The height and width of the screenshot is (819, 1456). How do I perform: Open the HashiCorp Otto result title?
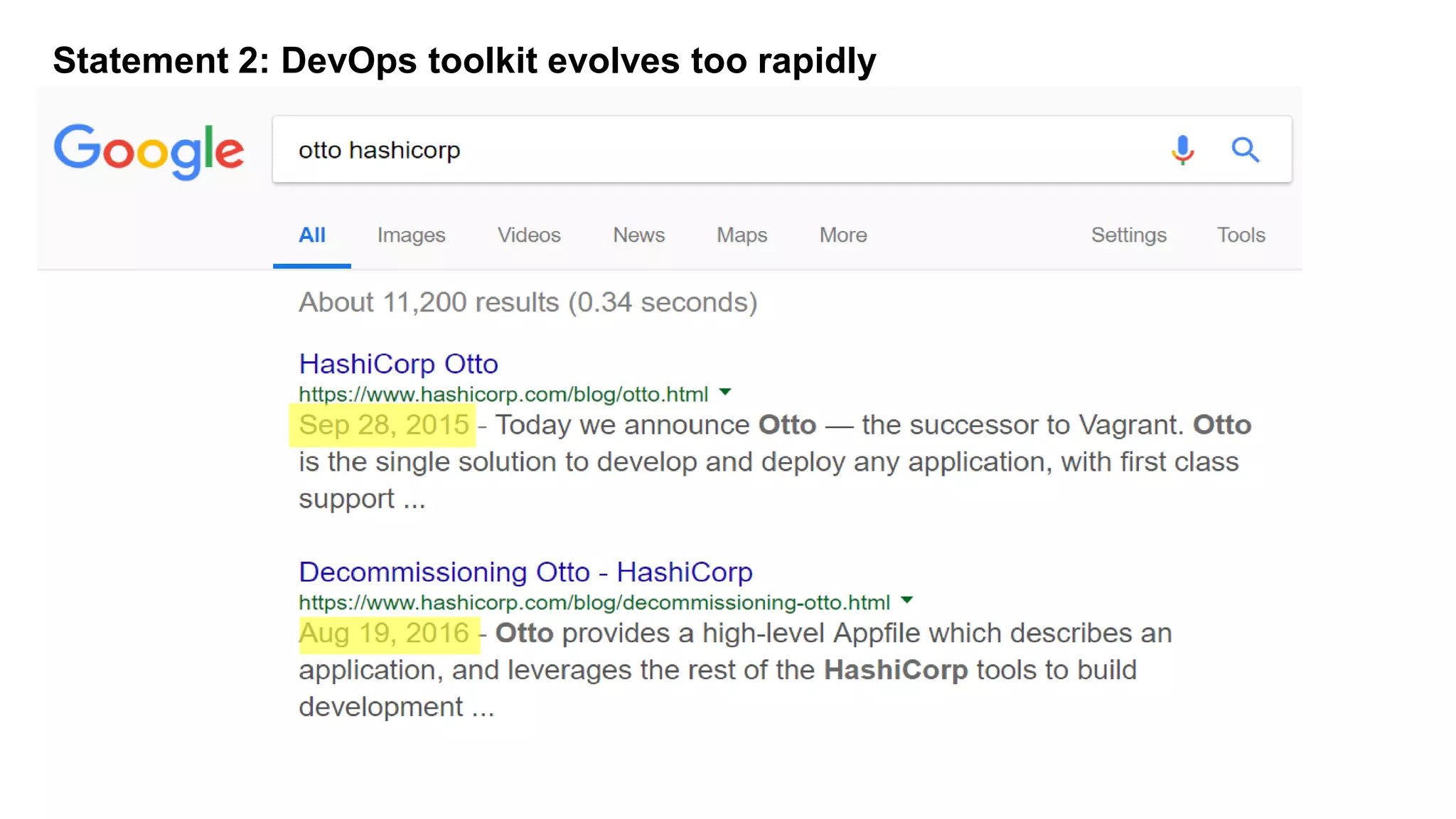tap(398, 364)
